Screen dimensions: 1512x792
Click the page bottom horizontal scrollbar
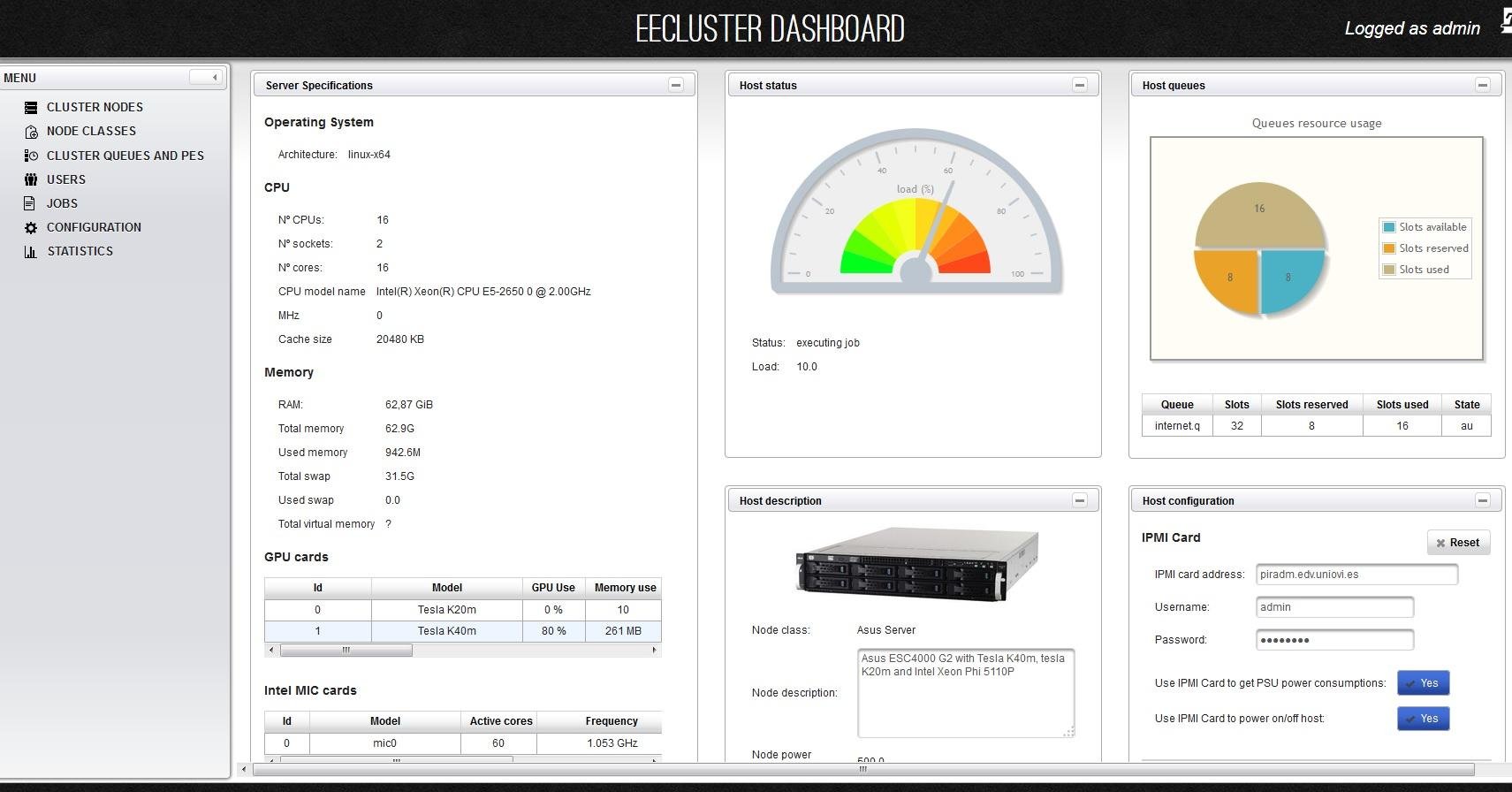(x=863, y=769)
